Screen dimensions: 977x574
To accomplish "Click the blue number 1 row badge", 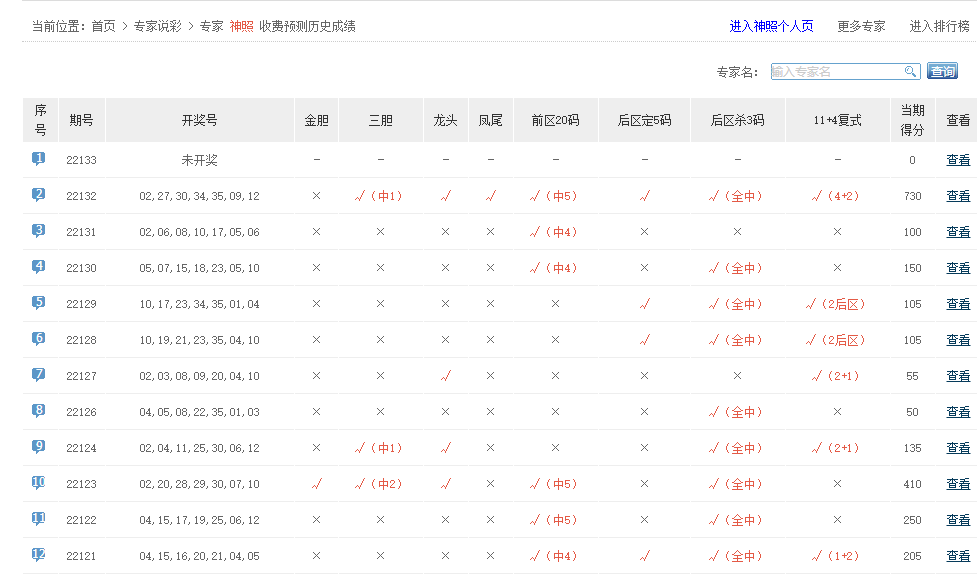I will click(39, 159).
